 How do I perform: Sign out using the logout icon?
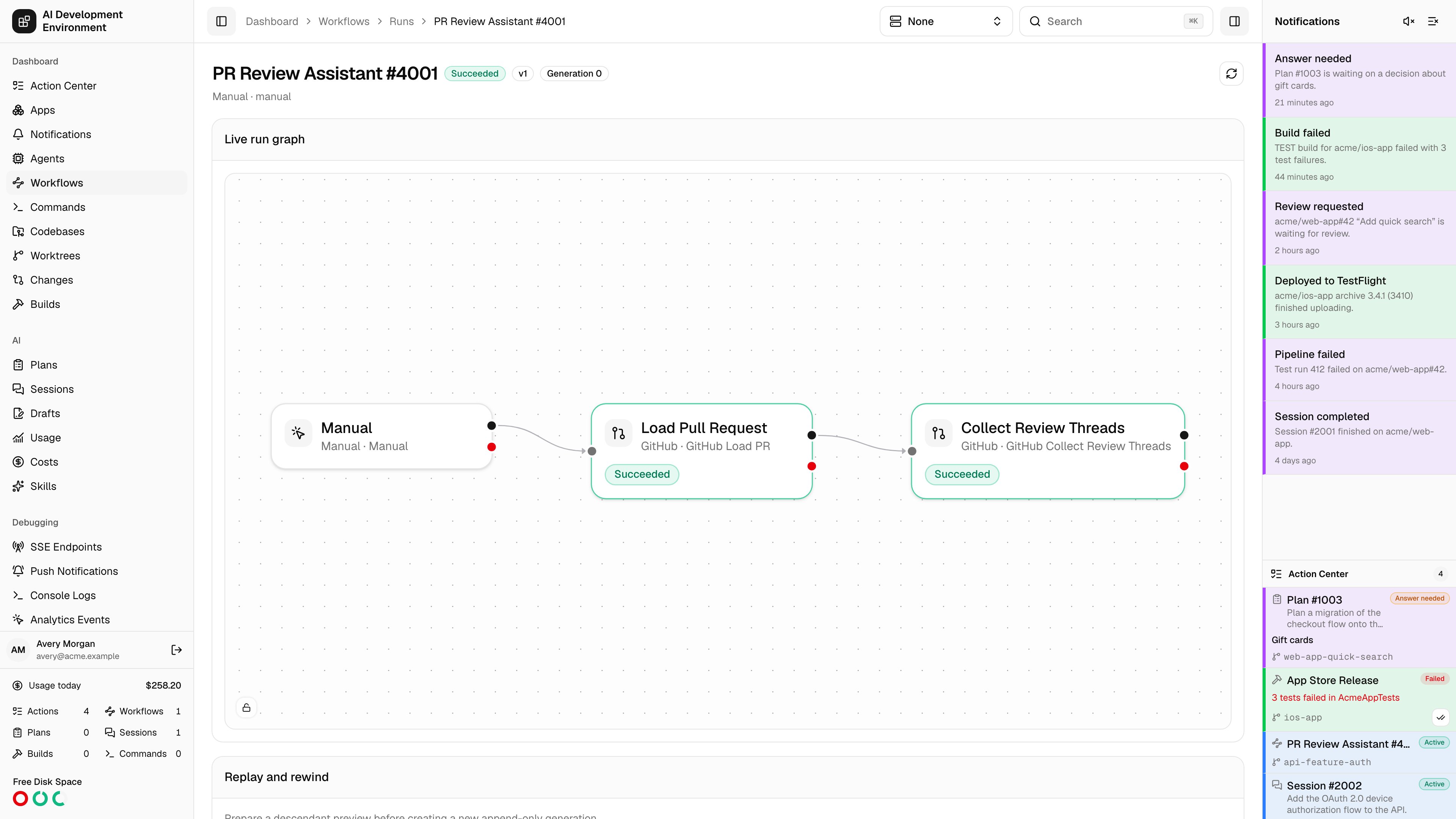pyautogui.click(x=176, y=650)
